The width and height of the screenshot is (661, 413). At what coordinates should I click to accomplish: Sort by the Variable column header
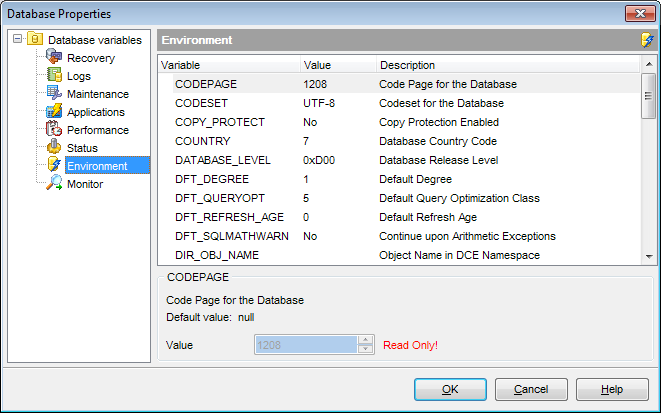coord(228,65)
